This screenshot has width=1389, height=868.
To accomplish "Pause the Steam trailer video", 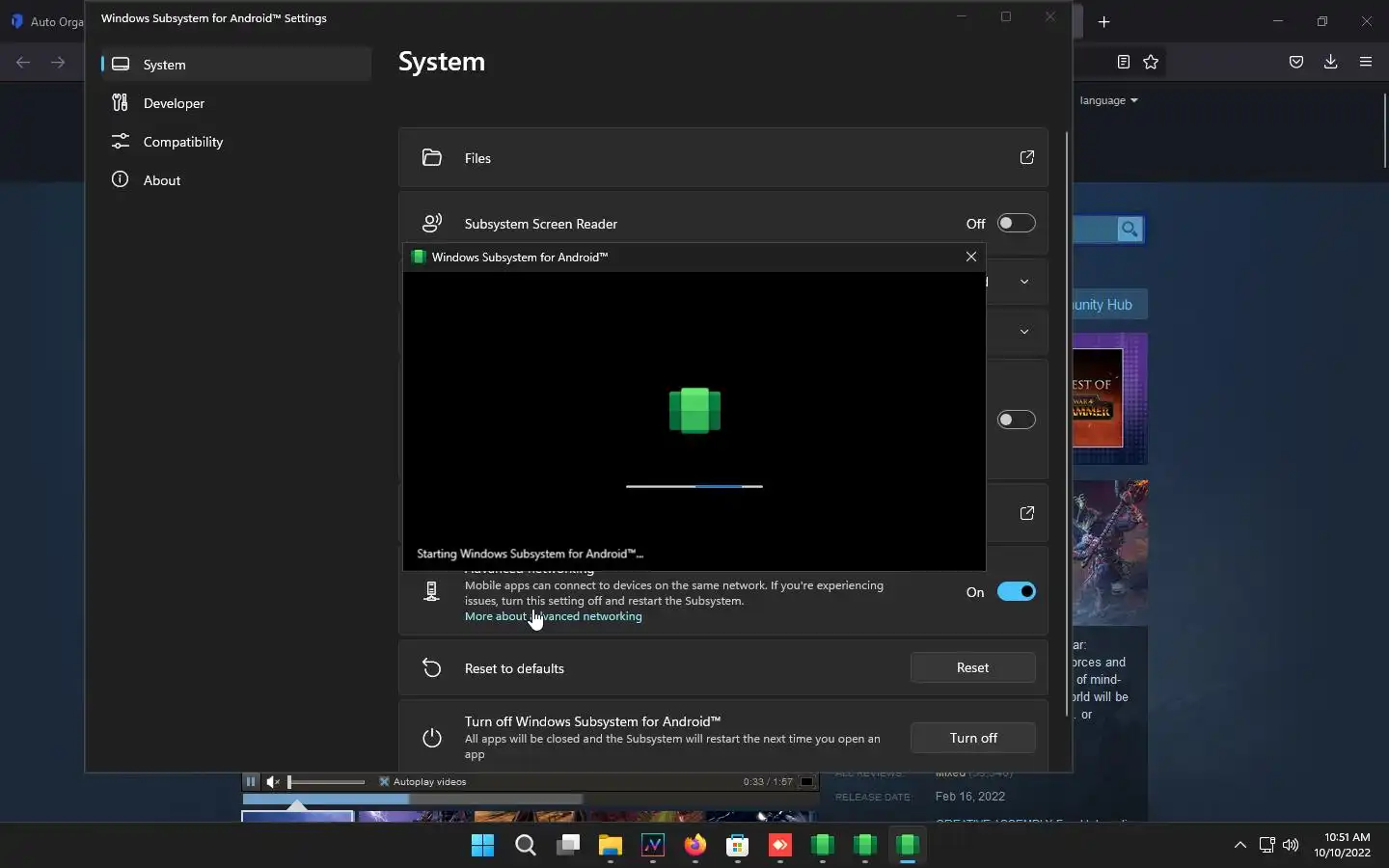I will 251,781.
